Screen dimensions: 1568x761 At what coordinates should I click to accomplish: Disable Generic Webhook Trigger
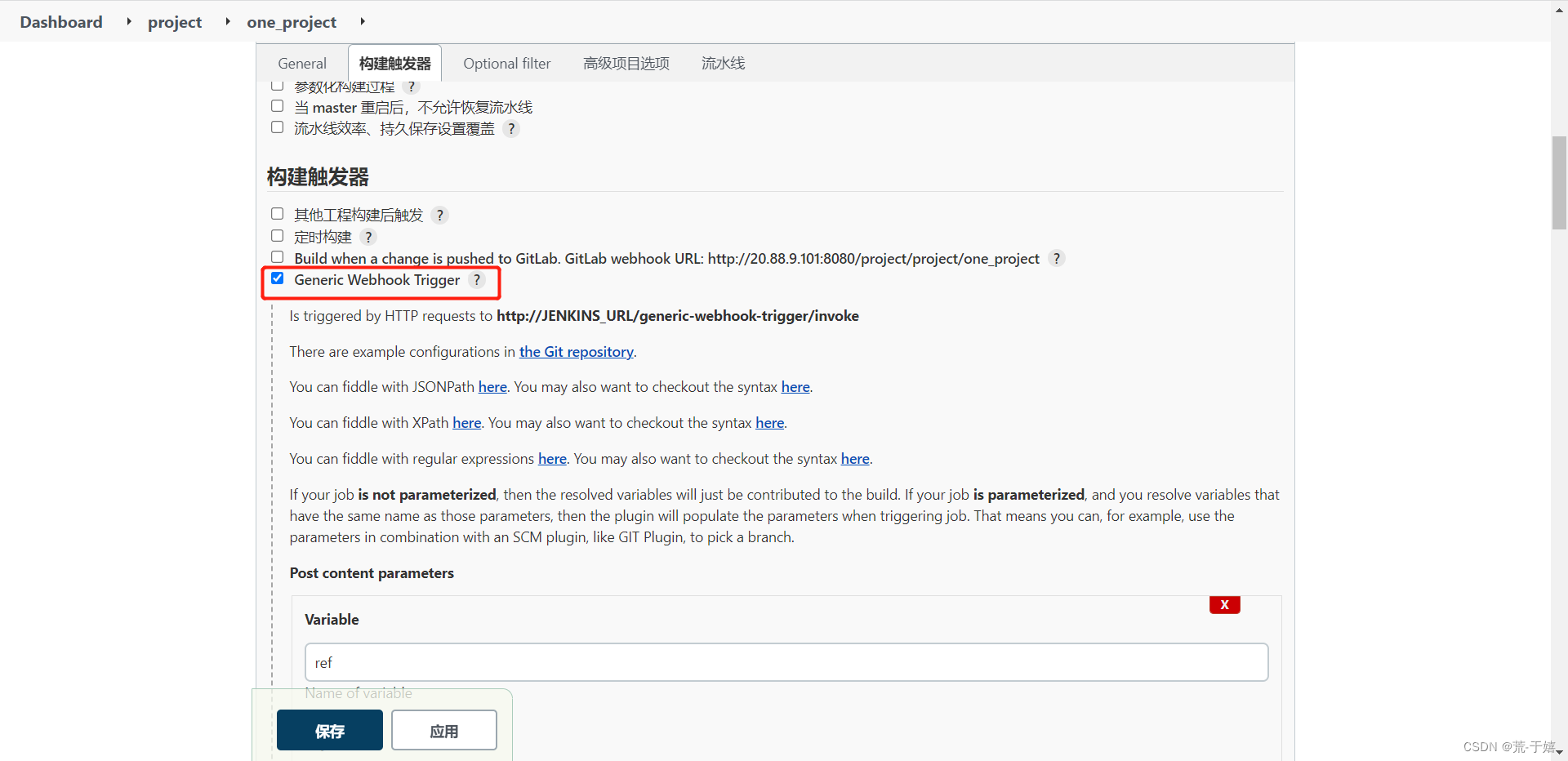277,278
